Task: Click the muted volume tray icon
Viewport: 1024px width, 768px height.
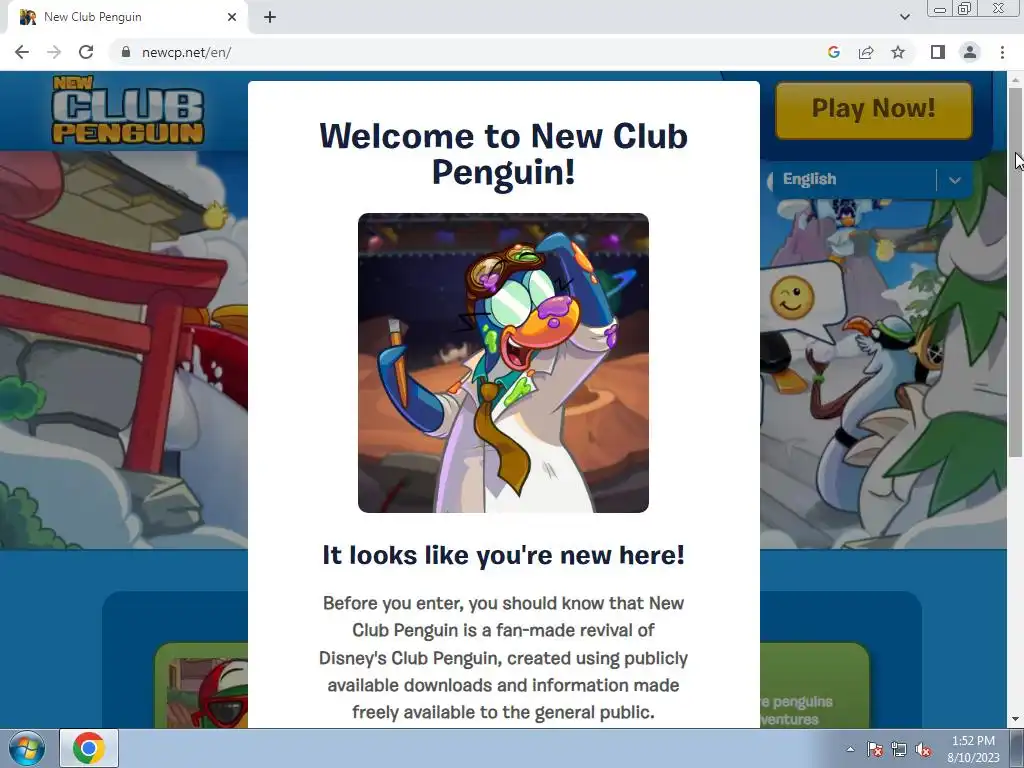Action: coord(923,749)
